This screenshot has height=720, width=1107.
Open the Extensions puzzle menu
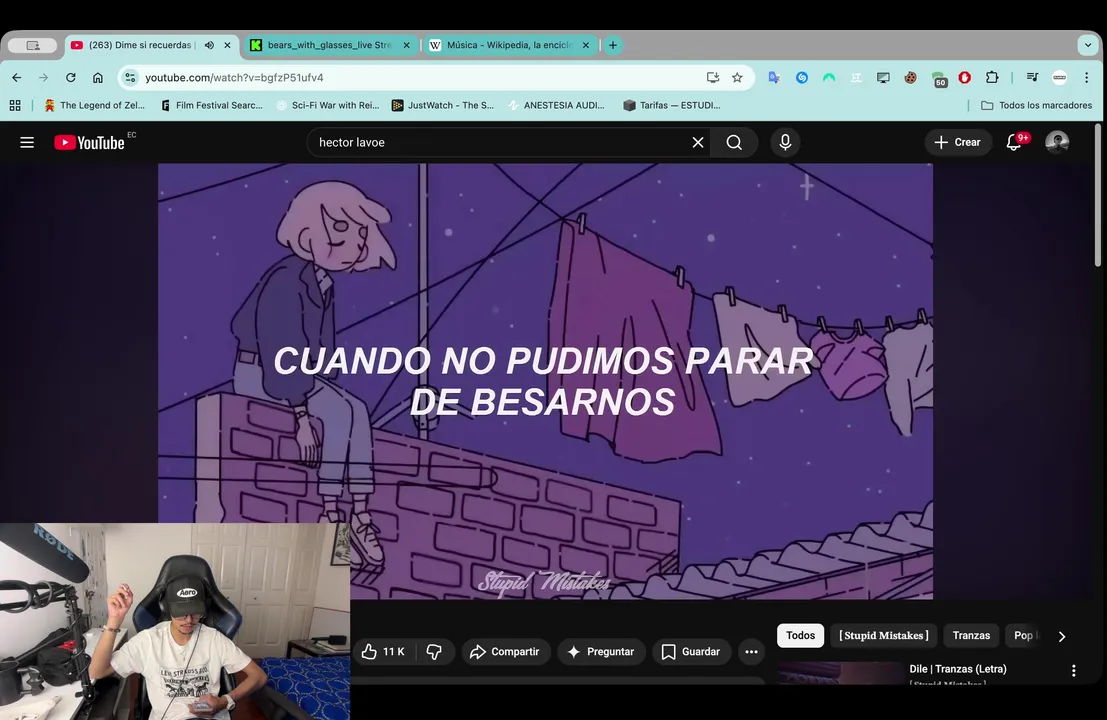point(992,78)
